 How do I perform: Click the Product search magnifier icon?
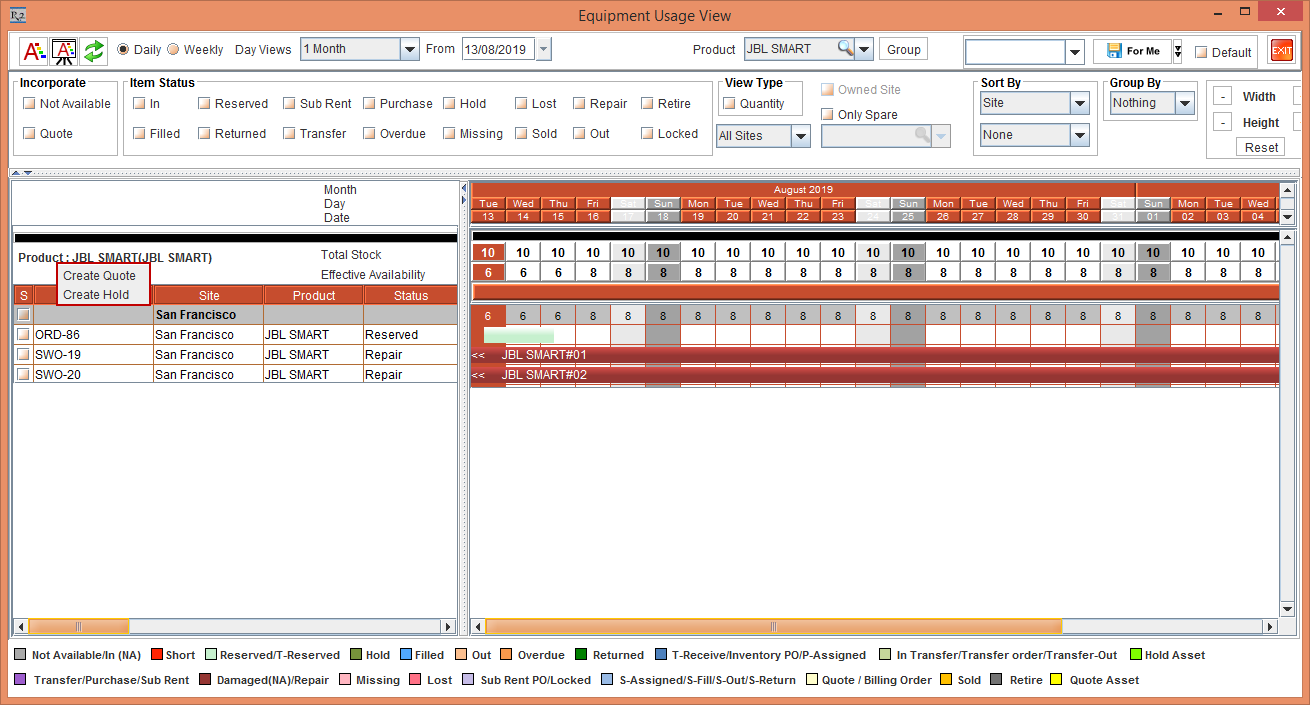coord(845,49)
